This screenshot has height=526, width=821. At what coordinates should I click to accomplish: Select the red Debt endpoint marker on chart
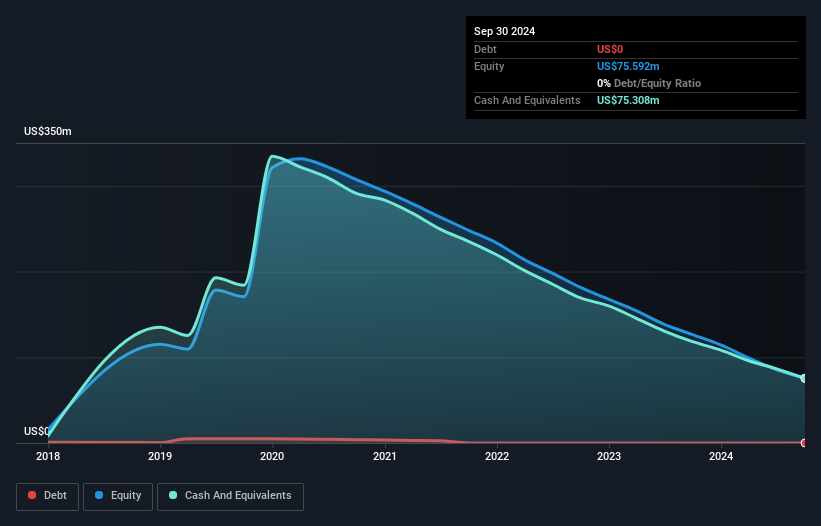coord(804,443)
